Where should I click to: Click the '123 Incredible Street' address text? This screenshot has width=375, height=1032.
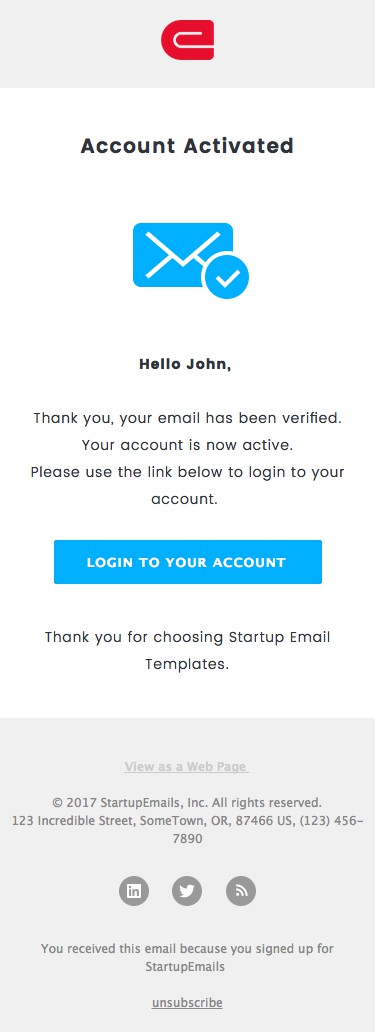74,821
